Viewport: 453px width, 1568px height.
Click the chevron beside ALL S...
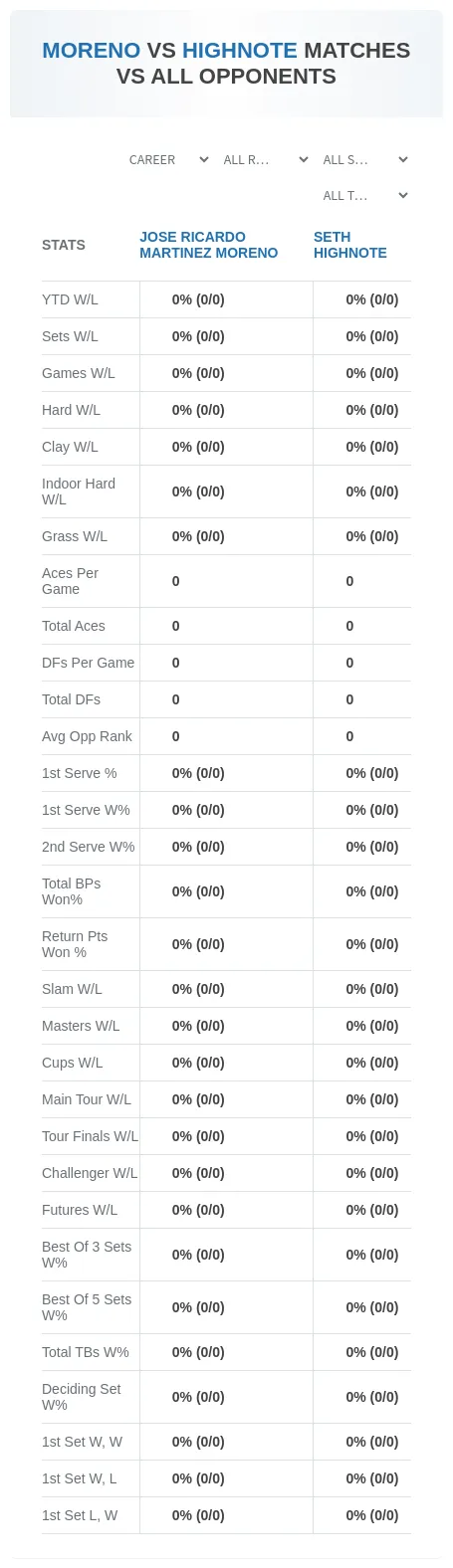click(403, 160)
